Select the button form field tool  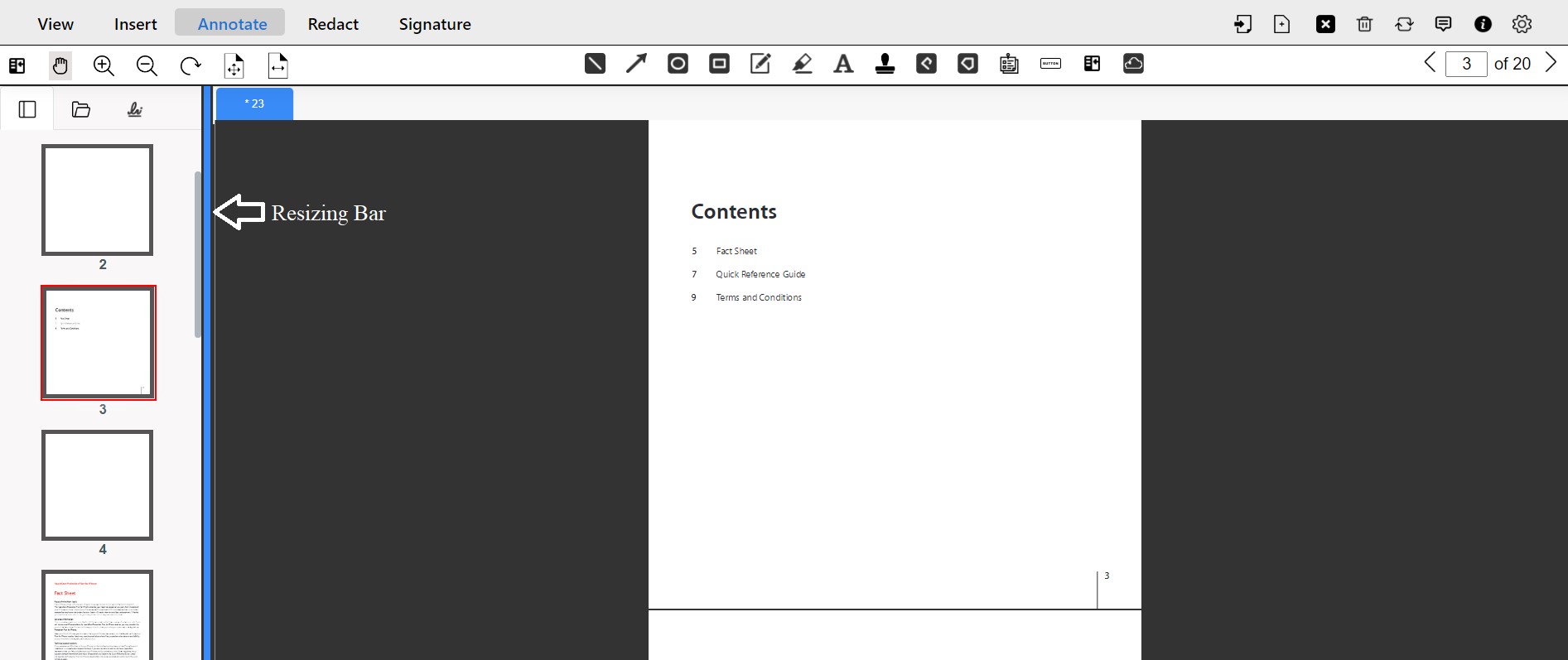pos(1050,64)
